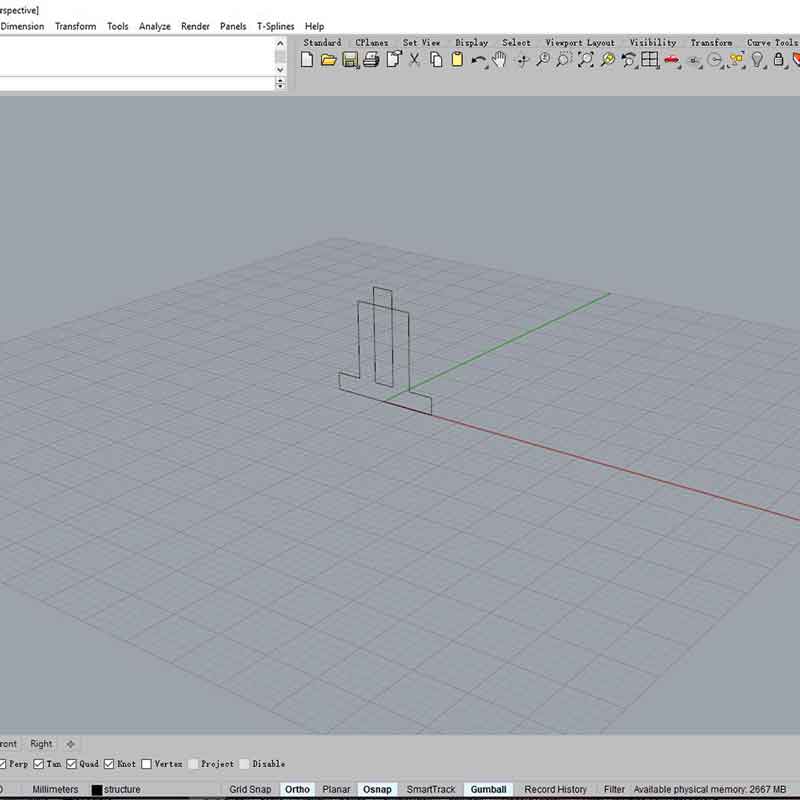The image size is (800, 800).
Task: Click Zoom Extents icon
Action: [x=585, y=60]
